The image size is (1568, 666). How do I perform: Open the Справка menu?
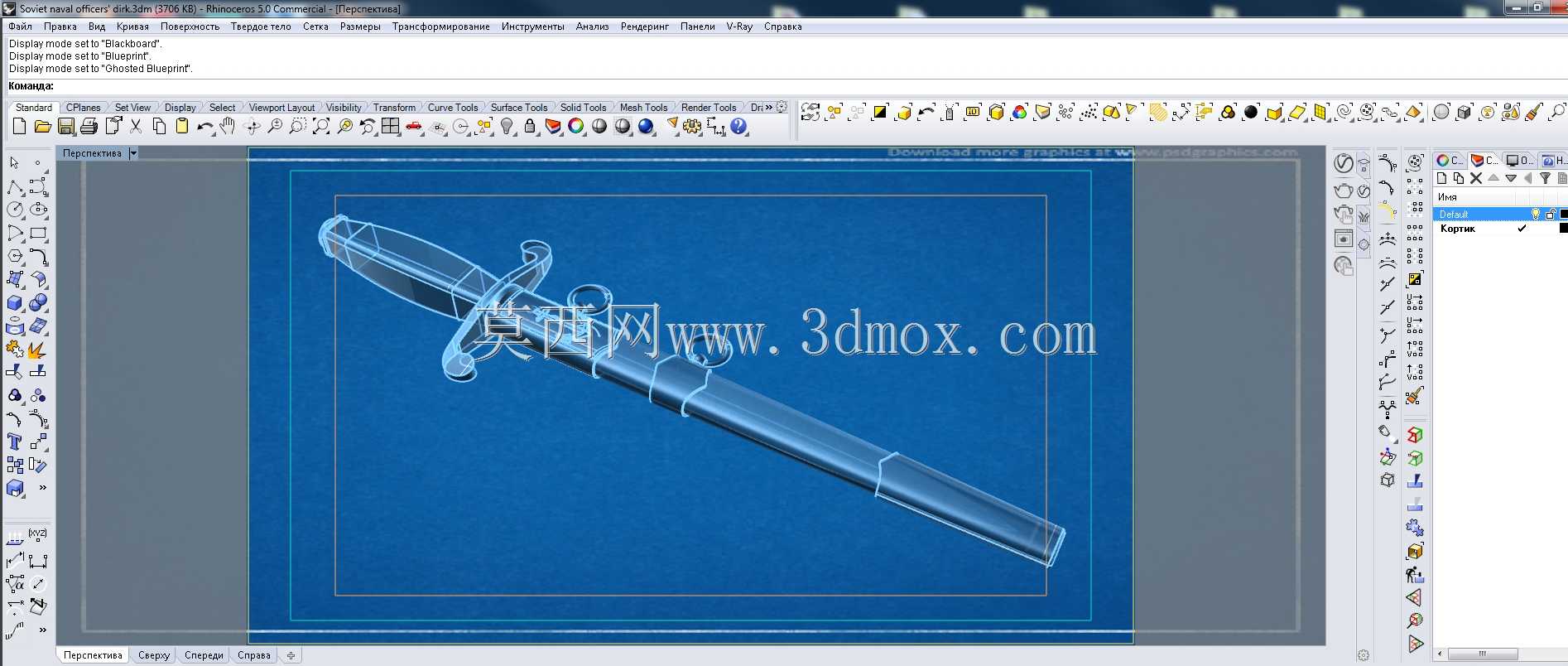point(782,27)
